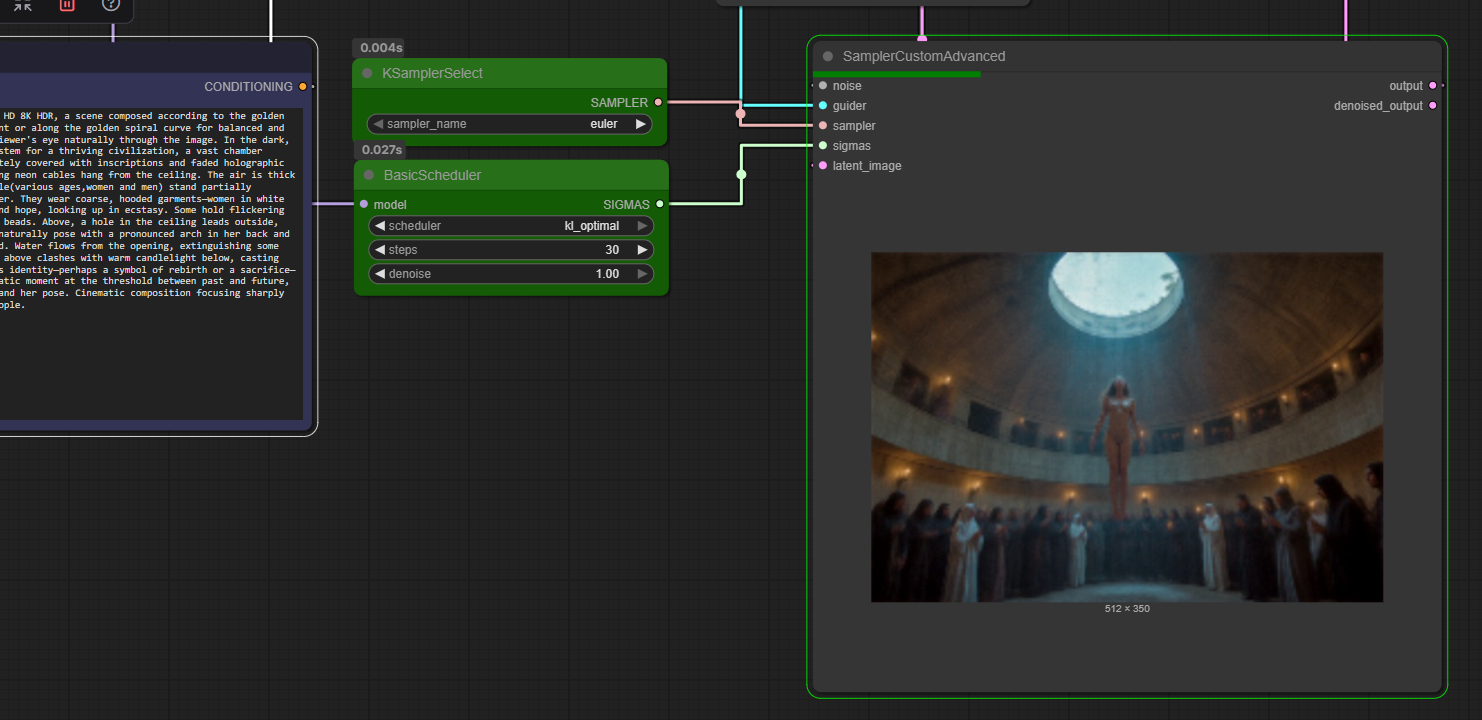This screenshot has height=720, width=1482.
Task: Click the SAMPLER output socket on KSamplerSelect
Action: (658, 102)
